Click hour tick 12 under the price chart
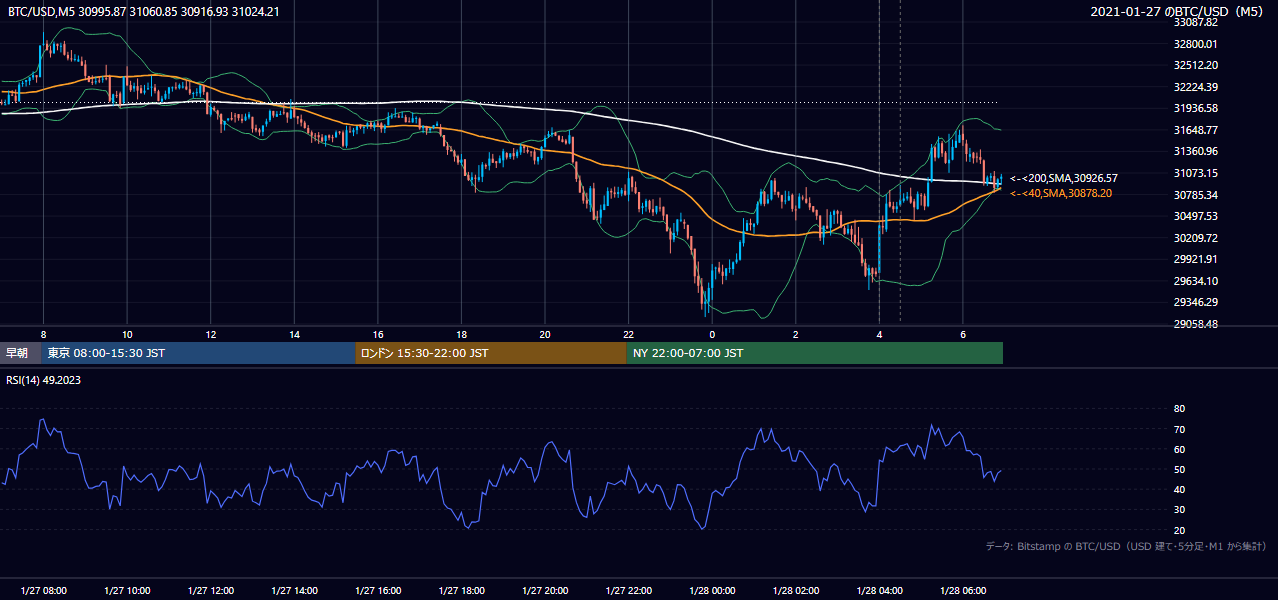This screenshot has width=1278, height=600. pos(211,334)
